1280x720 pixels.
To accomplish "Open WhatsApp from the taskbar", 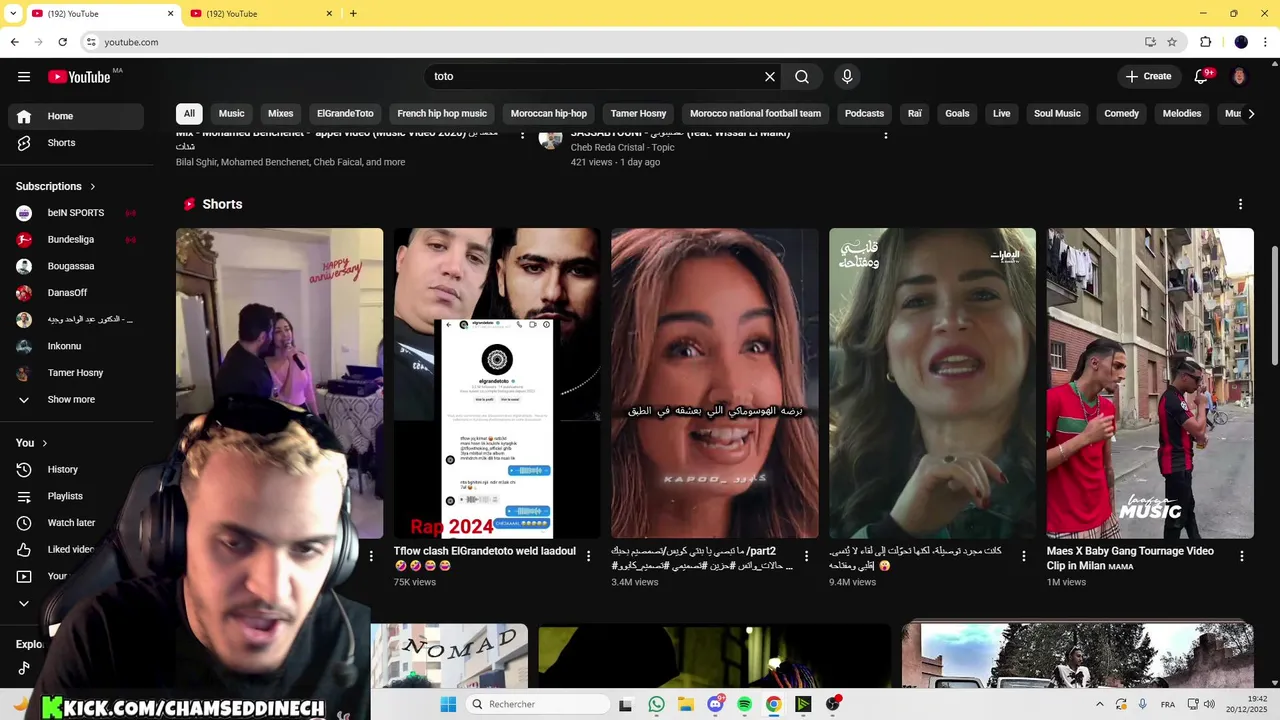I will click(656, 704).
